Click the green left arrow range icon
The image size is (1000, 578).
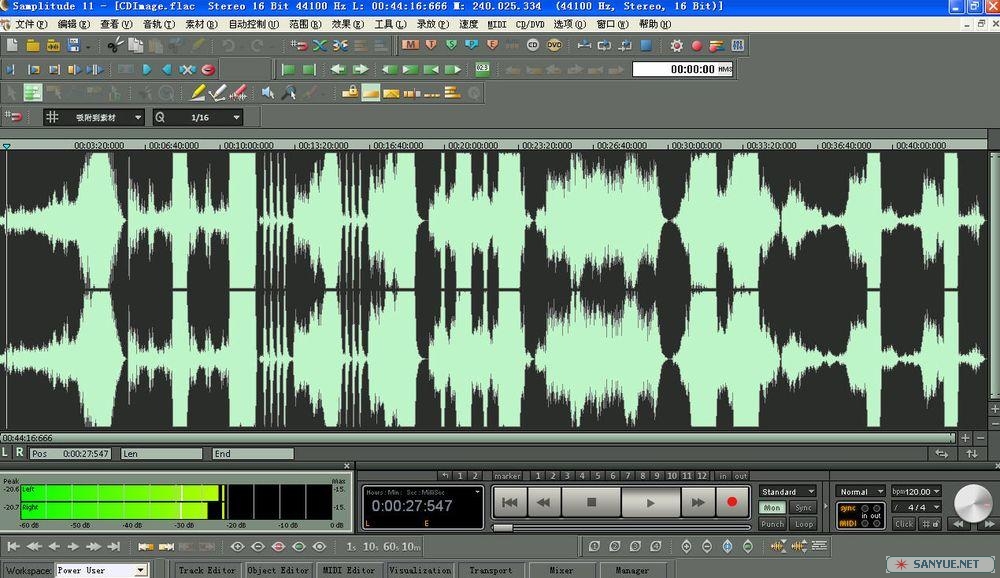point(339,70)
